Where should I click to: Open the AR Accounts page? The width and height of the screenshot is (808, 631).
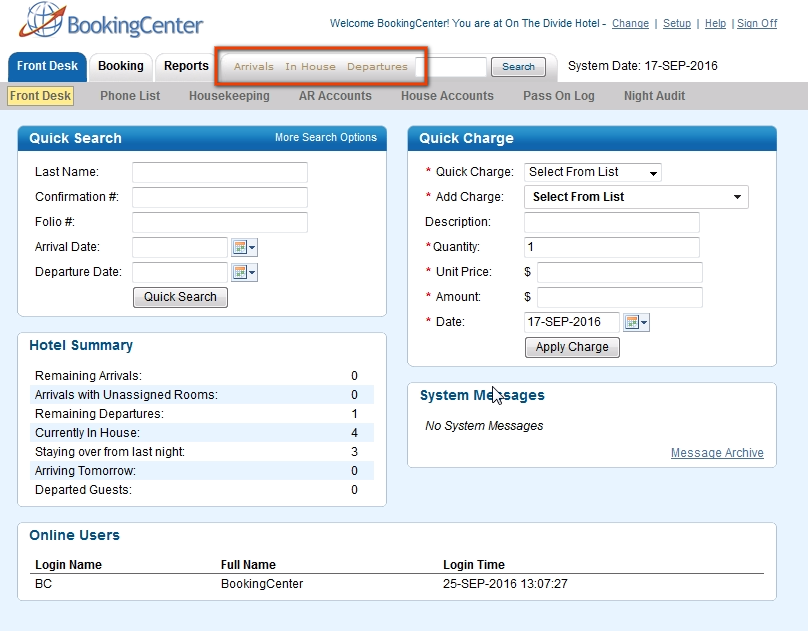tap(335, 96)
